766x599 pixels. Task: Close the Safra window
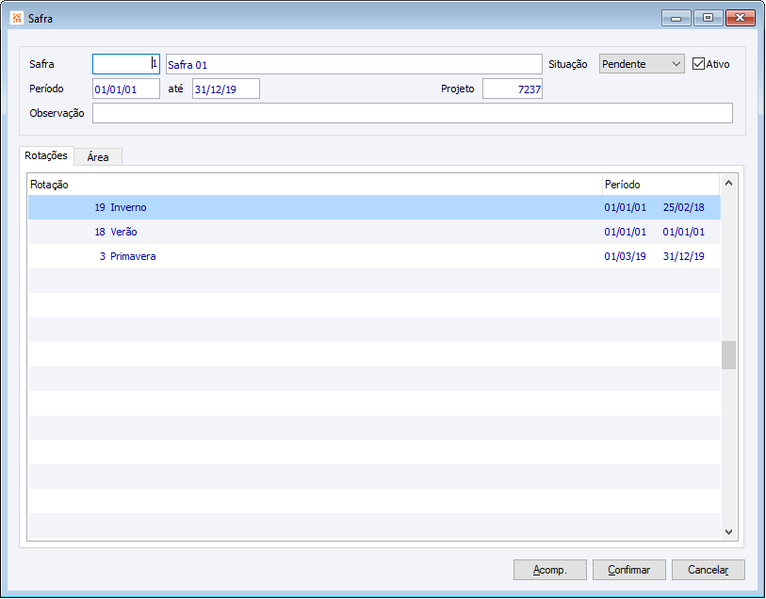[x=740, y=18]
